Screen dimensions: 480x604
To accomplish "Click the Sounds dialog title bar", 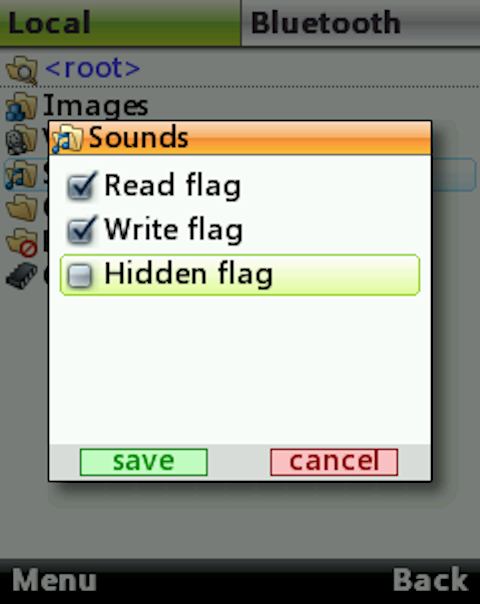I will (240, 138).
